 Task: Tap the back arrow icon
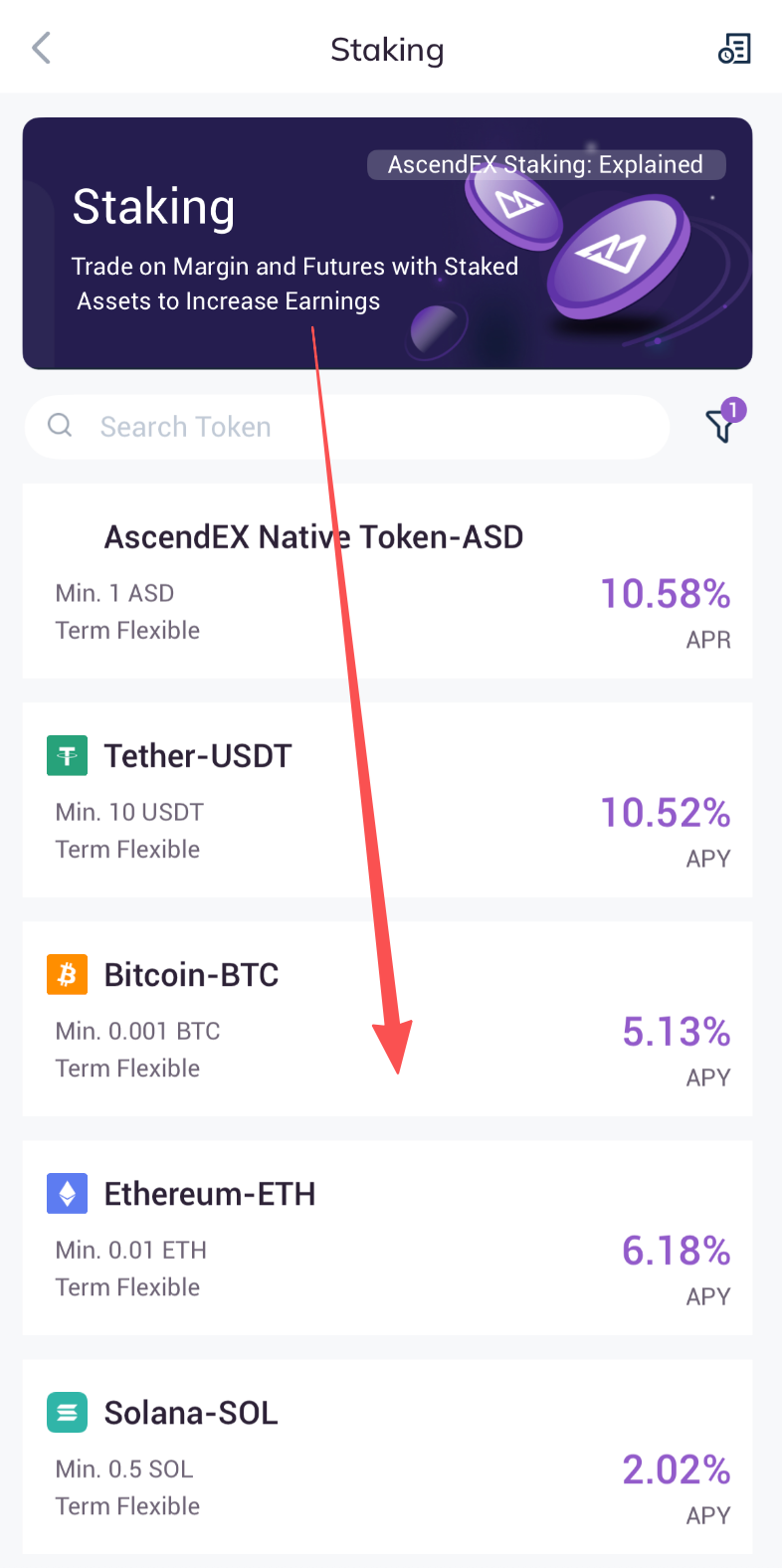tap(41, 48)
